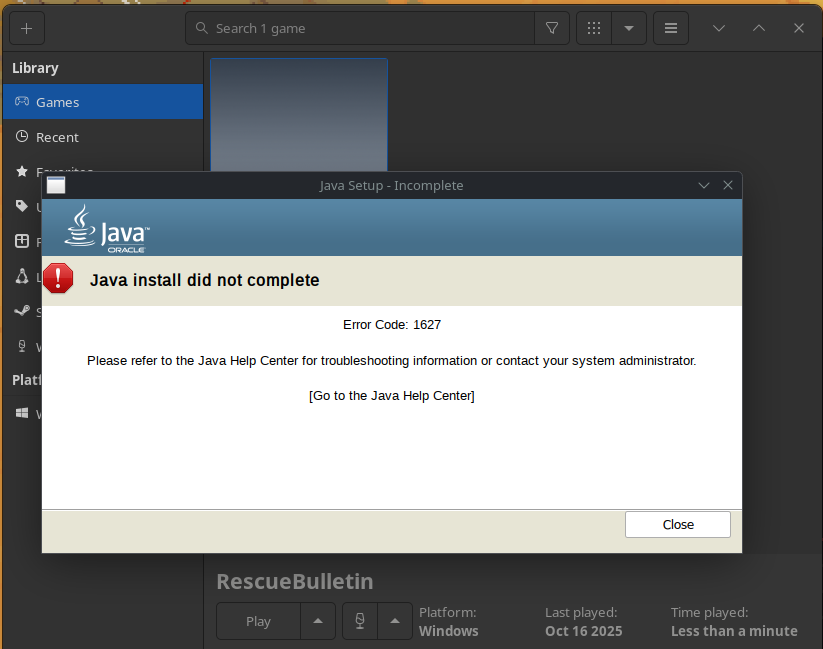The height and width of the screenshot is (649, 823).
Task: Click 'Less than a minute' time played
Action: pyautogui.click(x=734, y=631)
